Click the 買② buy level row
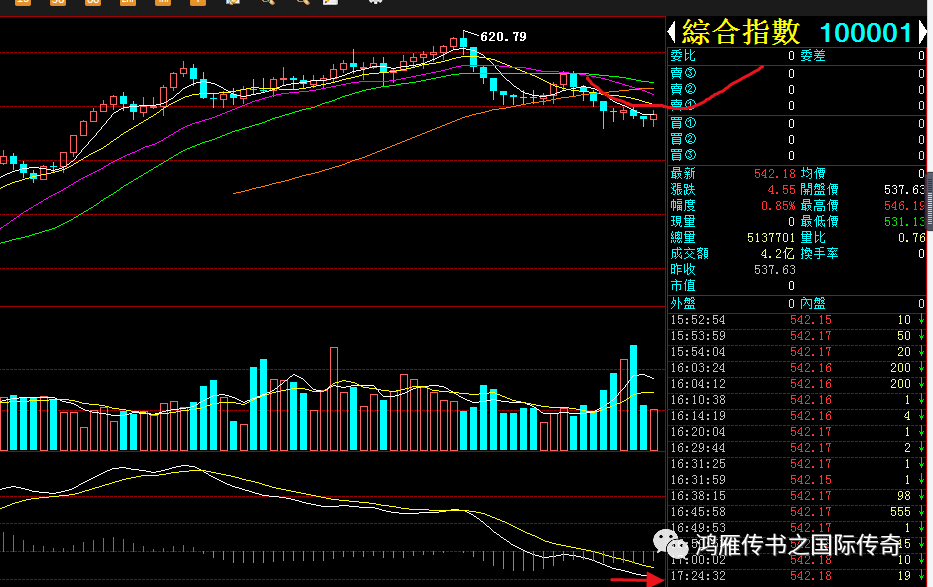The width and height of the screenshot is (933, 587). (x=797, y=140)
